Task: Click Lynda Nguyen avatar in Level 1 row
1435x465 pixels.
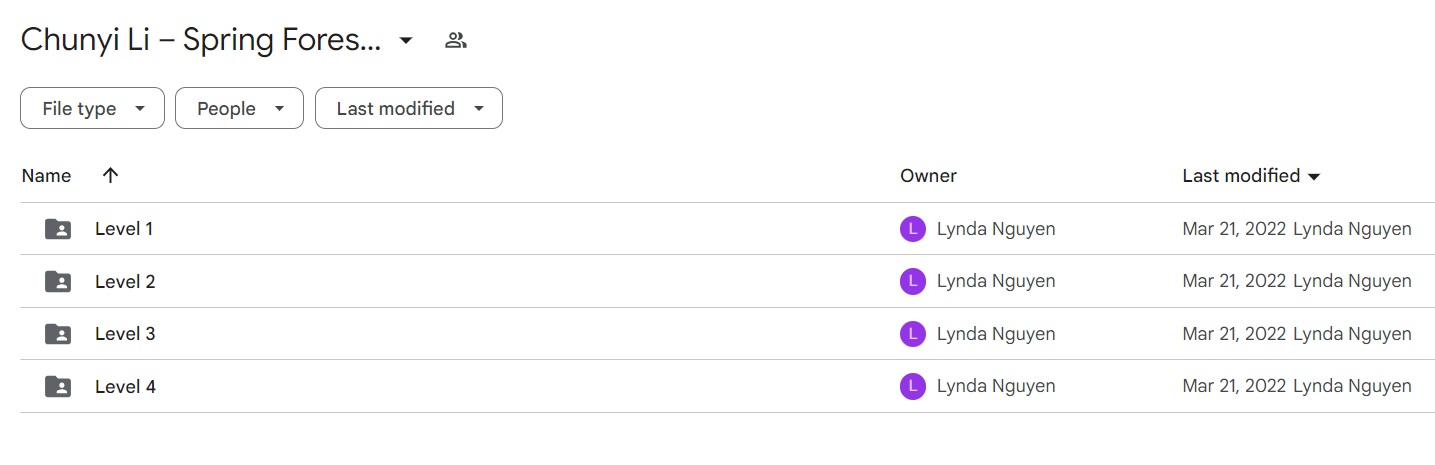Action: click(x=913, y=229)
